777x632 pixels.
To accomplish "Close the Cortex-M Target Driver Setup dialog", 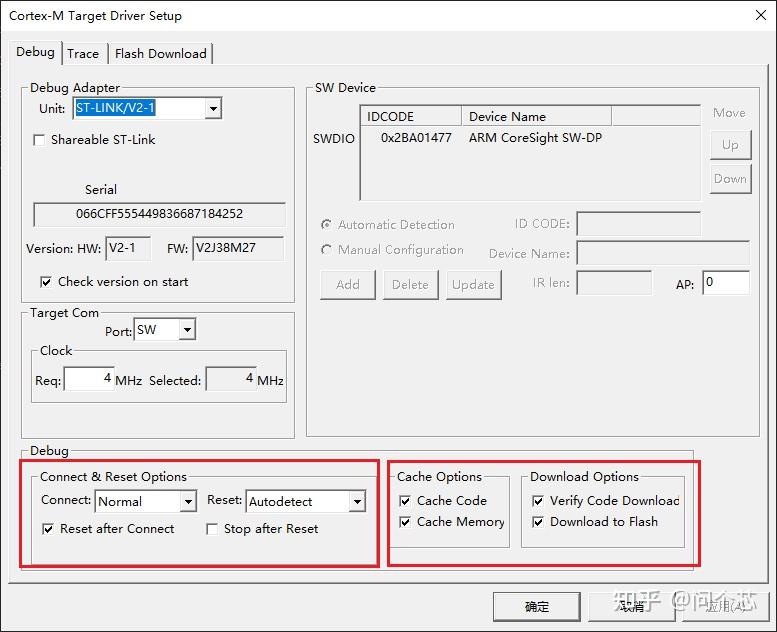I will point(761,15).
